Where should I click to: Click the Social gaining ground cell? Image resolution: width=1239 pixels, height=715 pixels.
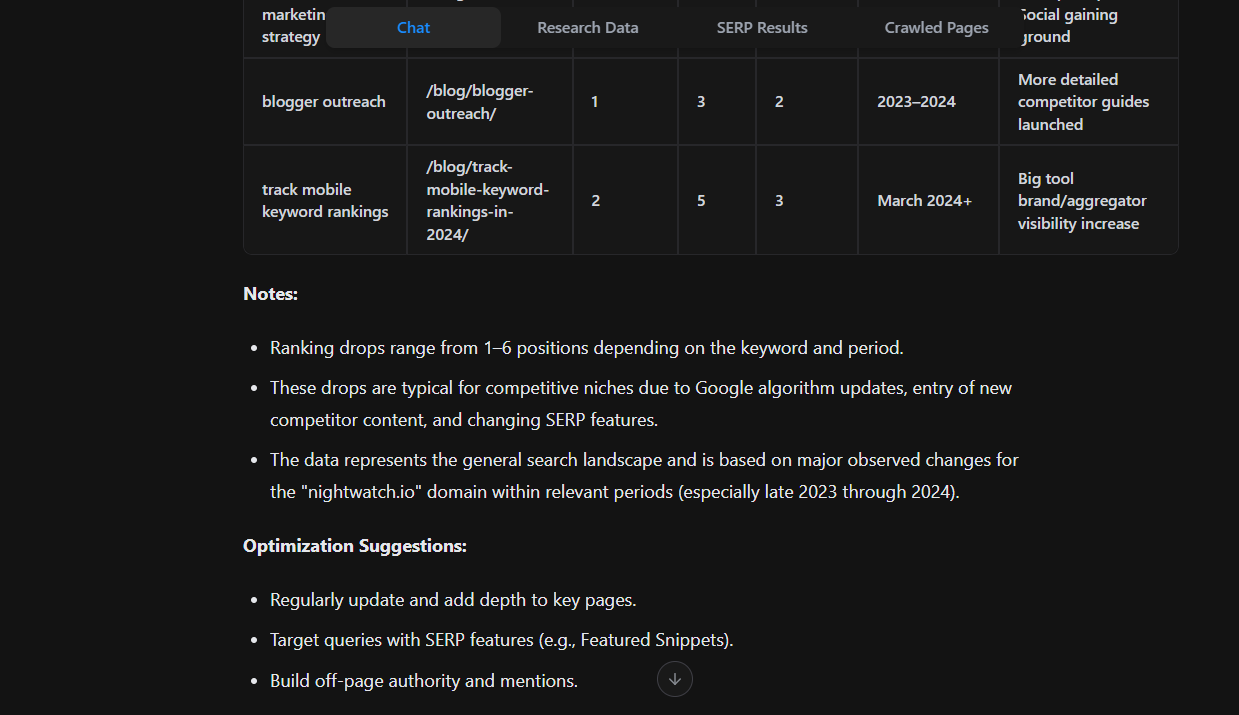1068,25
